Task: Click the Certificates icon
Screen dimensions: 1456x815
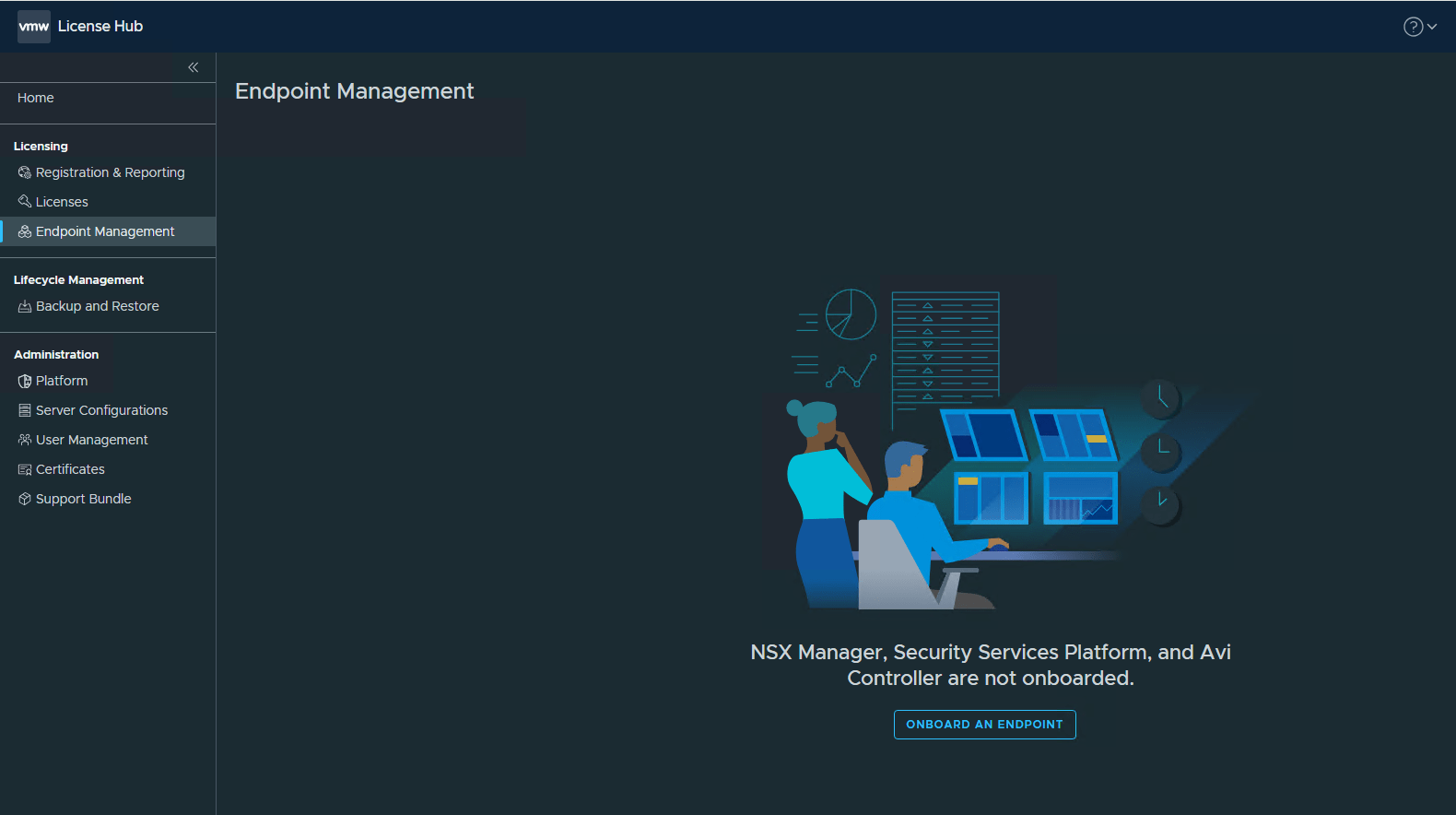Action: click(25, 469)
